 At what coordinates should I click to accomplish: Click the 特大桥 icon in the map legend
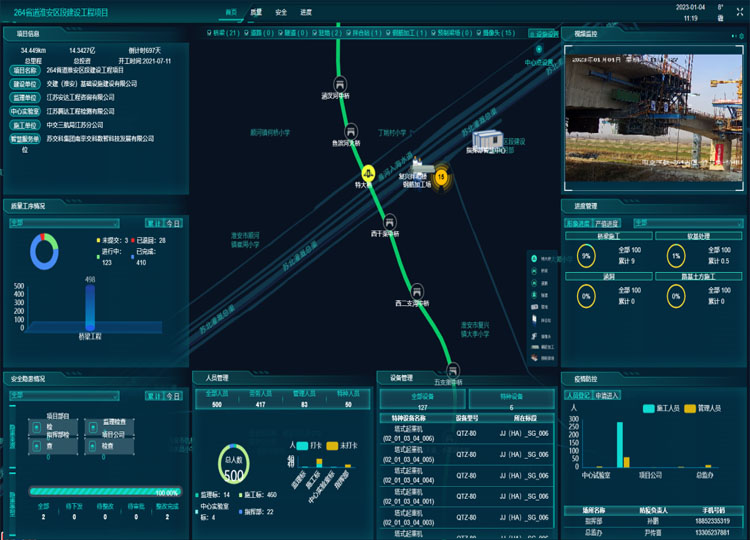click(x=534, y=259)
